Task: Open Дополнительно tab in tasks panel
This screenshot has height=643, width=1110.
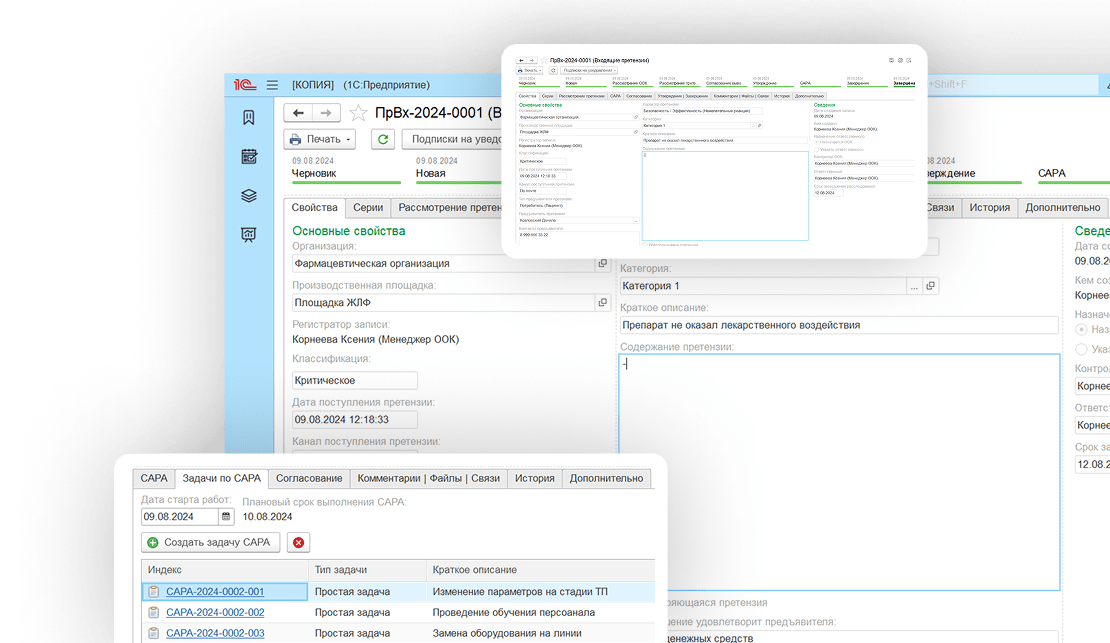Action: coord(607,479)
